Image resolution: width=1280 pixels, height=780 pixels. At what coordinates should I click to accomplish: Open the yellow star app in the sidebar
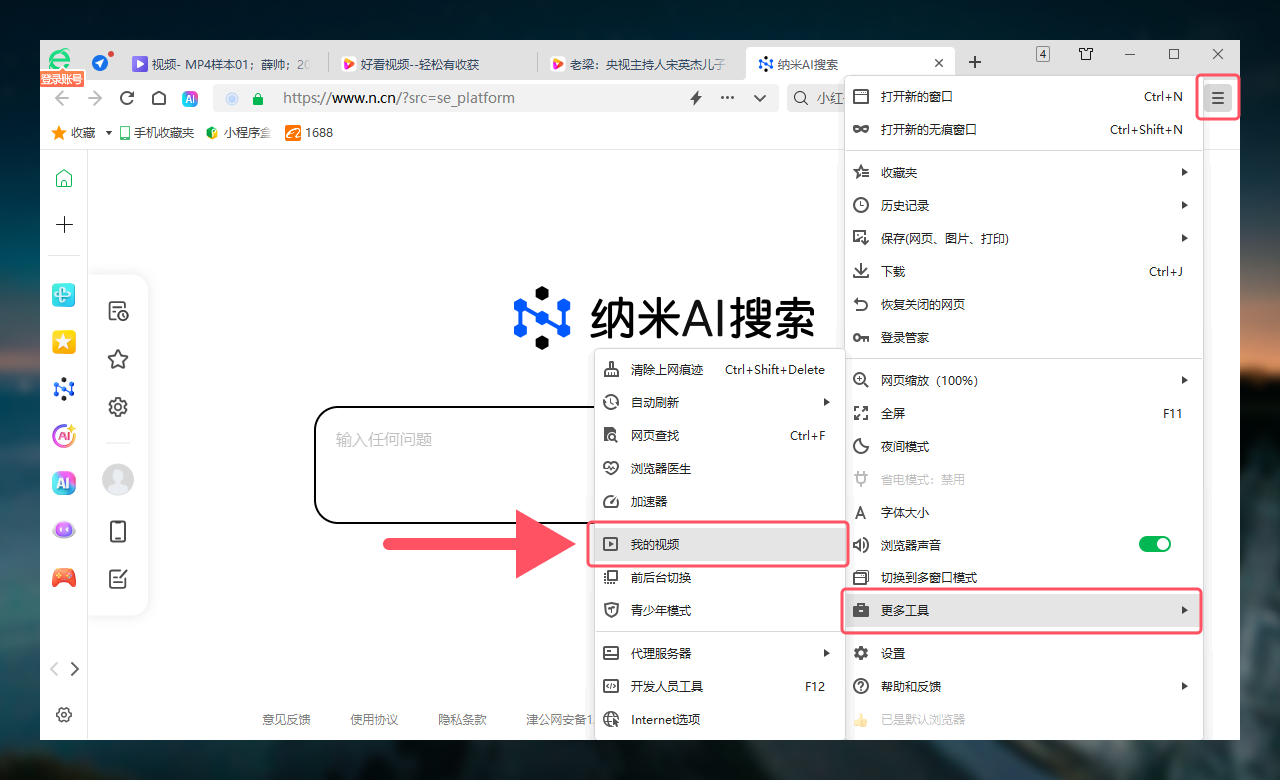(x=64, y=342)
